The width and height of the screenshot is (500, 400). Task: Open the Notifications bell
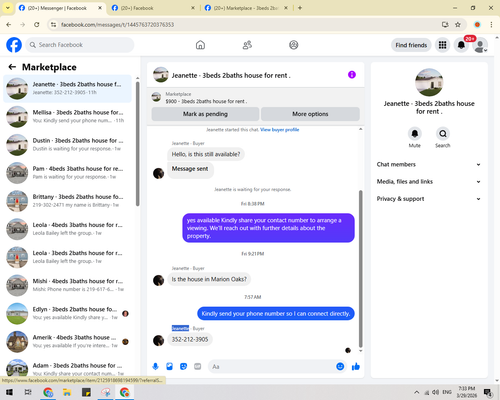point(461,45)
